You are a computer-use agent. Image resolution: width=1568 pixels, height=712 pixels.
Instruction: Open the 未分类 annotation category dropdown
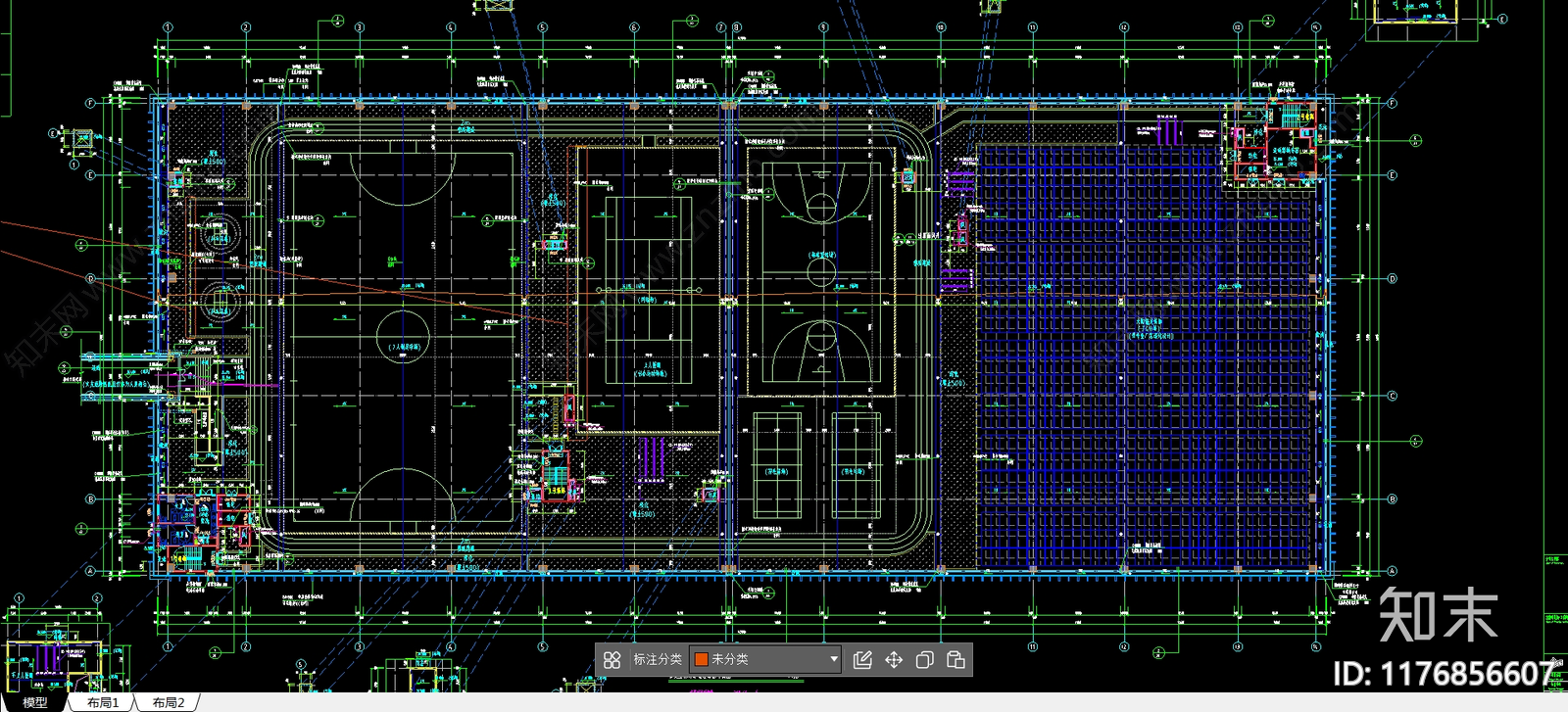[765, 659]
